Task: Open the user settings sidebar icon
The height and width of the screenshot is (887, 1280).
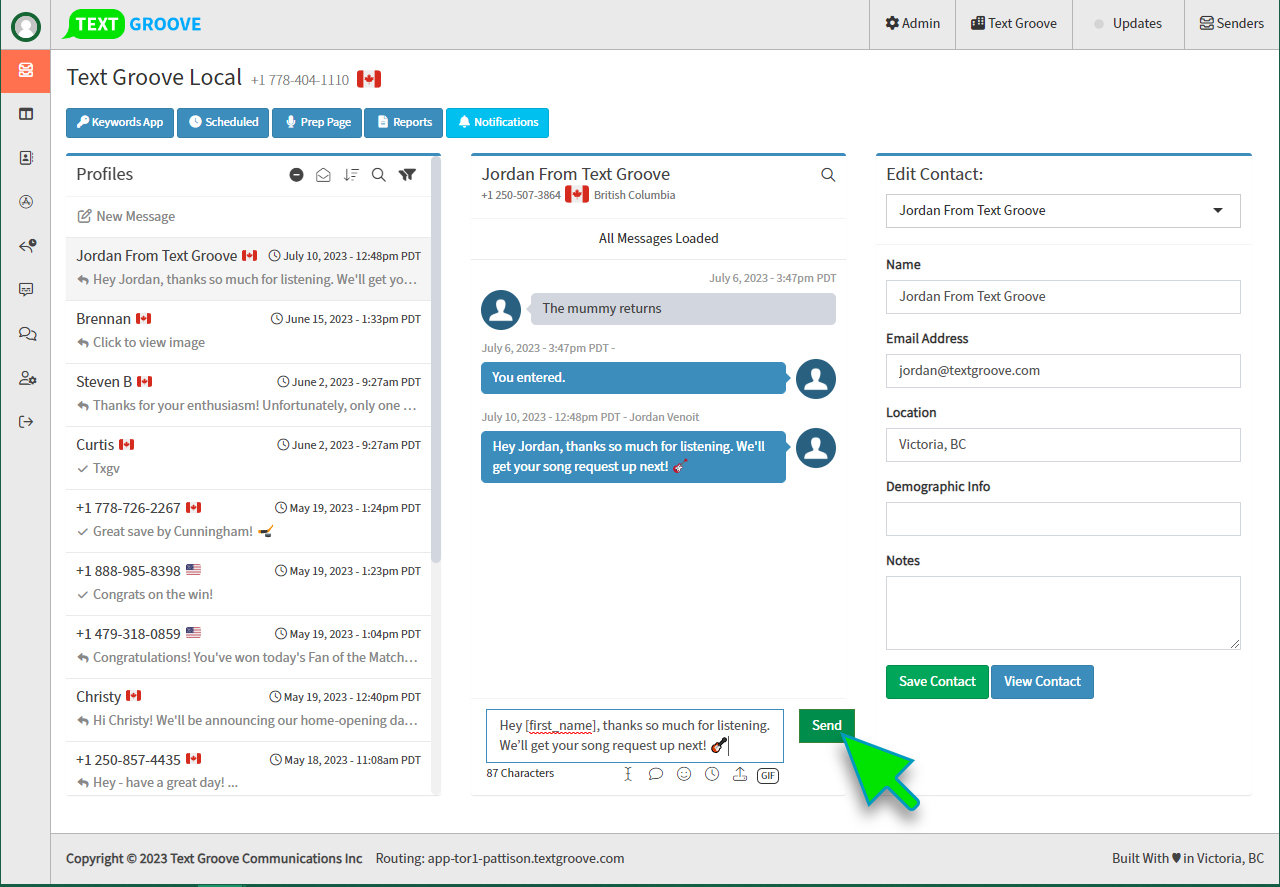Action: coord(27,378)
